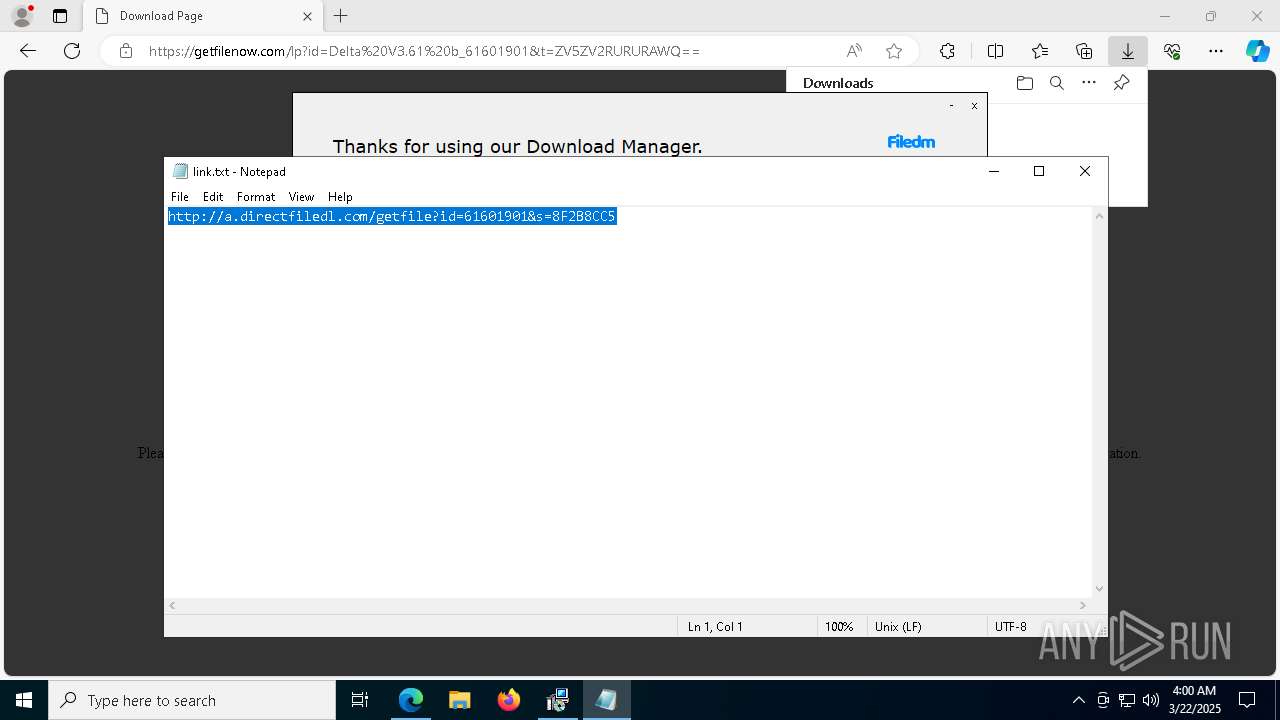
Task: Minimize the Download Manager popup dash
Action: point(951,105)
